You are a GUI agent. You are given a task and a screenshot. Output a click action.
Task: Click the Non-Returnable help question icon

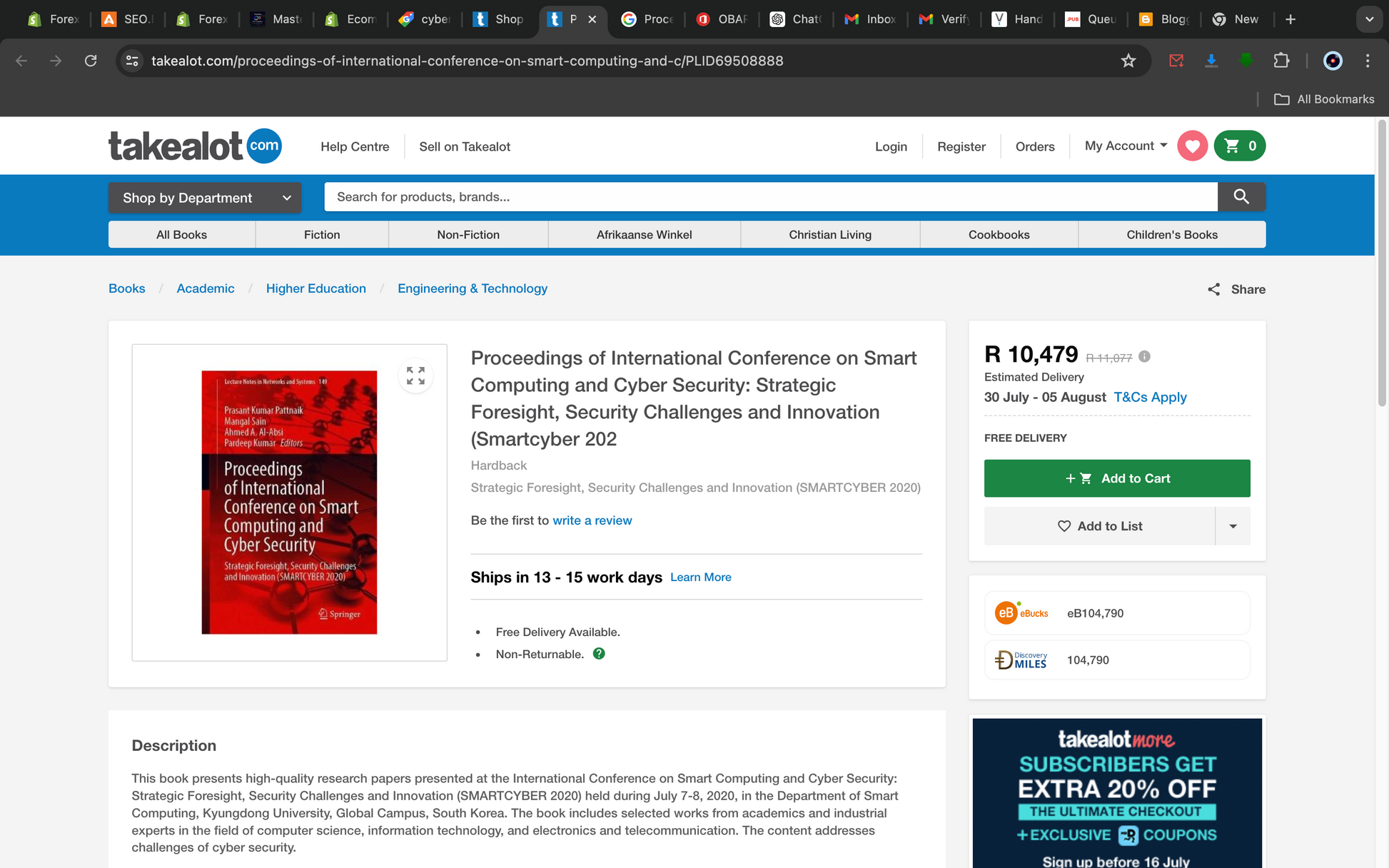(599, 653)
